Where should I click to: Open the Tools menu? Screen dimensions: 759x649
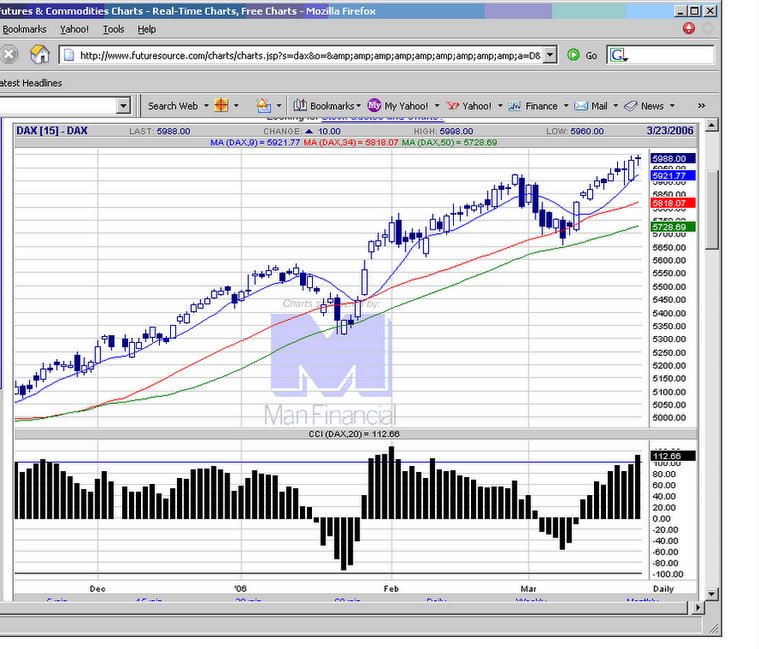click(113, 30)
